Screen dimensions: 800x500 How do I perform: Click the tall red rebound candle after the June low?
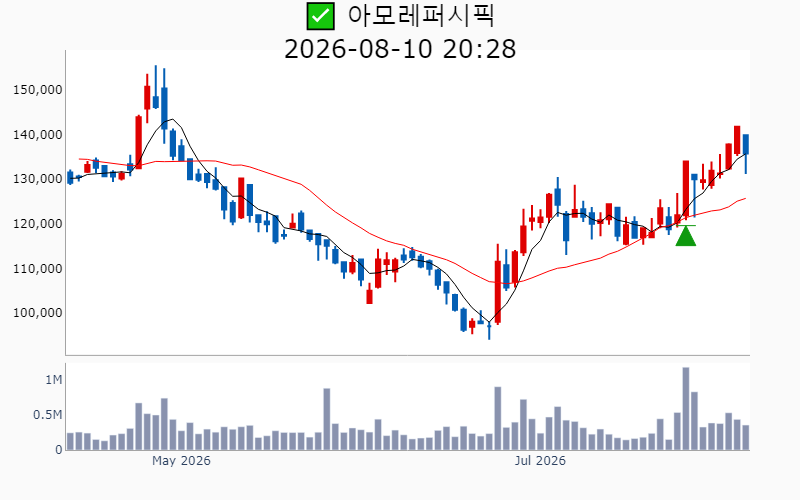(x=497, y=284)
